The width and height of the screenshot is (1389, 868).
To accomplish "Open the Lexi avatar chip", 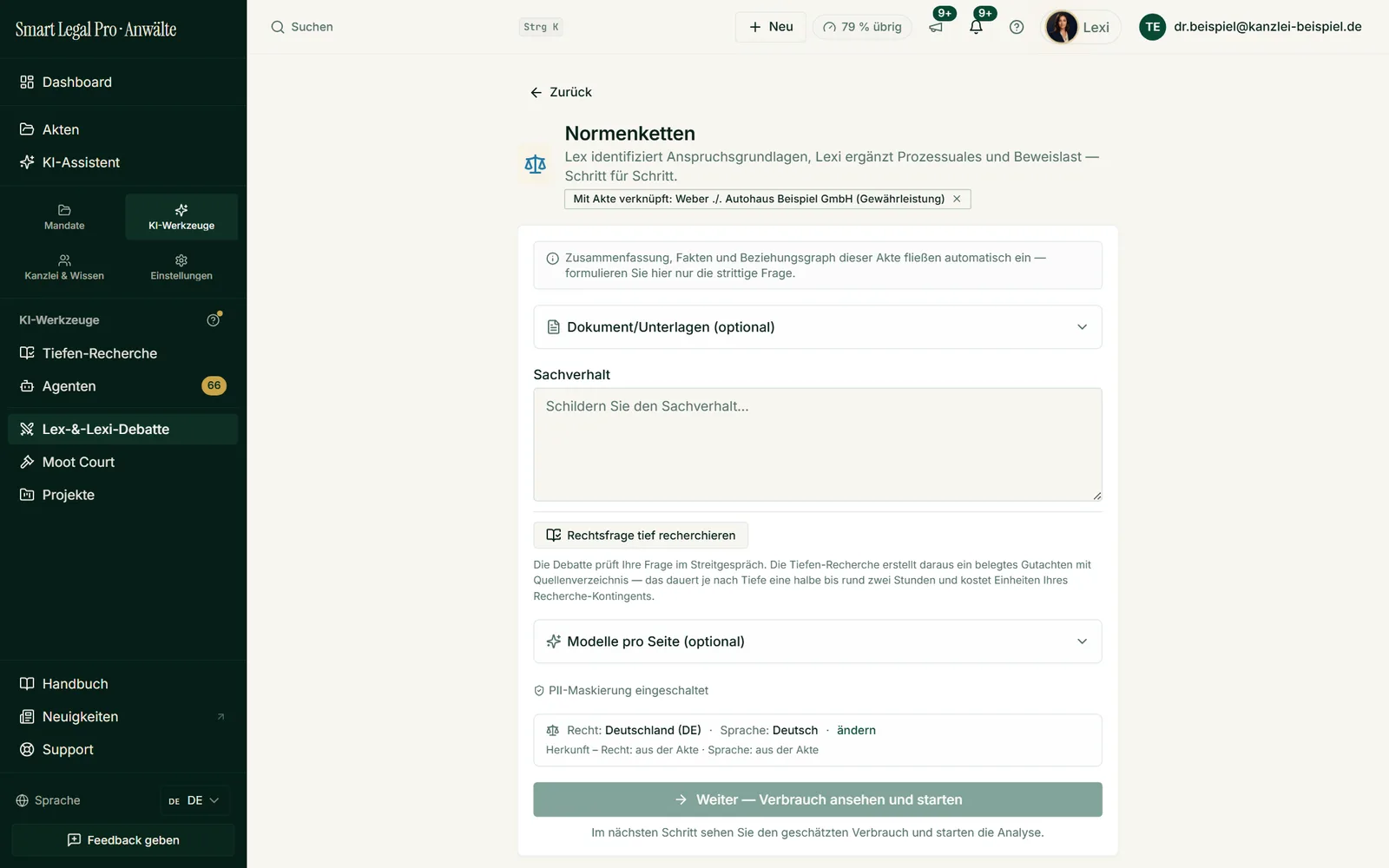I will (1081, 27).
